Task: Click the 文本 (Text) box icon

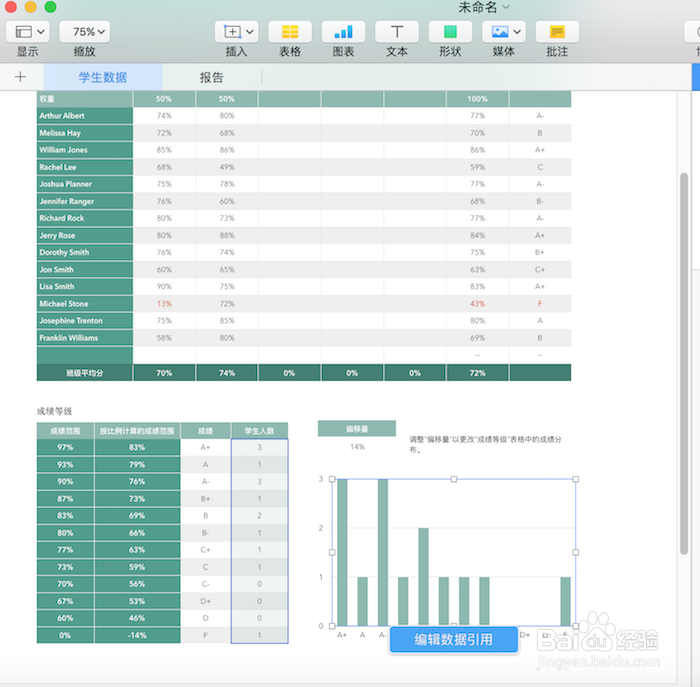Action: pyautogui.click(x=397, y=32)
